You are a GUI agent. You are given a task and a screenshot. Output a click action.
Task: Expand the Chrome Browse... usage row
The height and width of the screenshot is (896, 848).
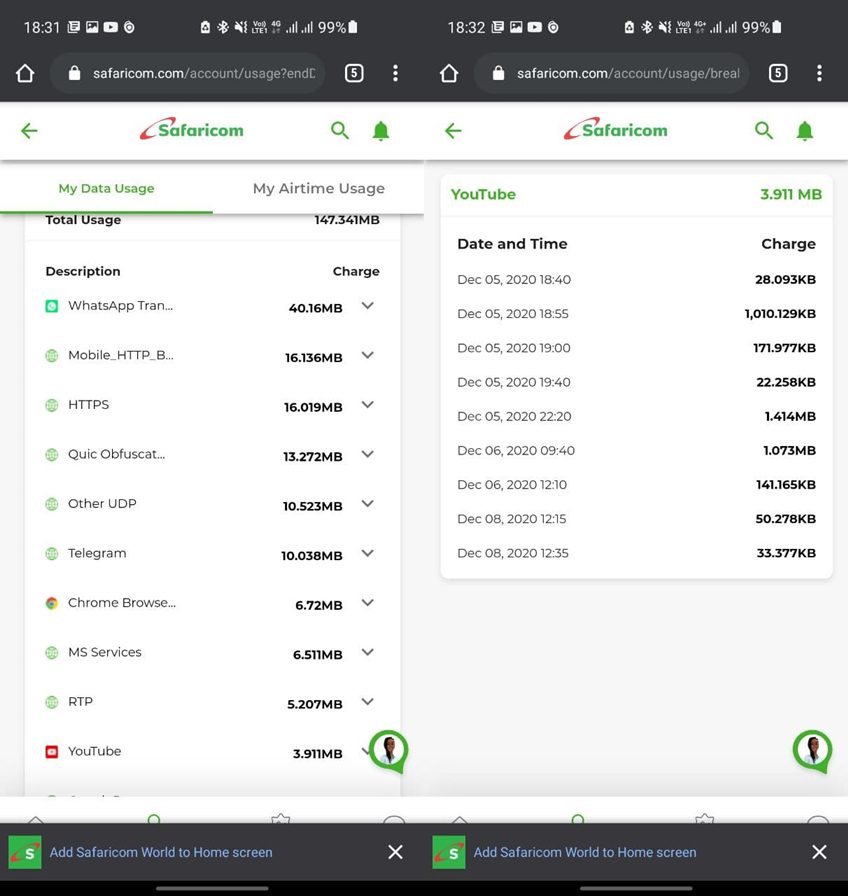point(367,602)
